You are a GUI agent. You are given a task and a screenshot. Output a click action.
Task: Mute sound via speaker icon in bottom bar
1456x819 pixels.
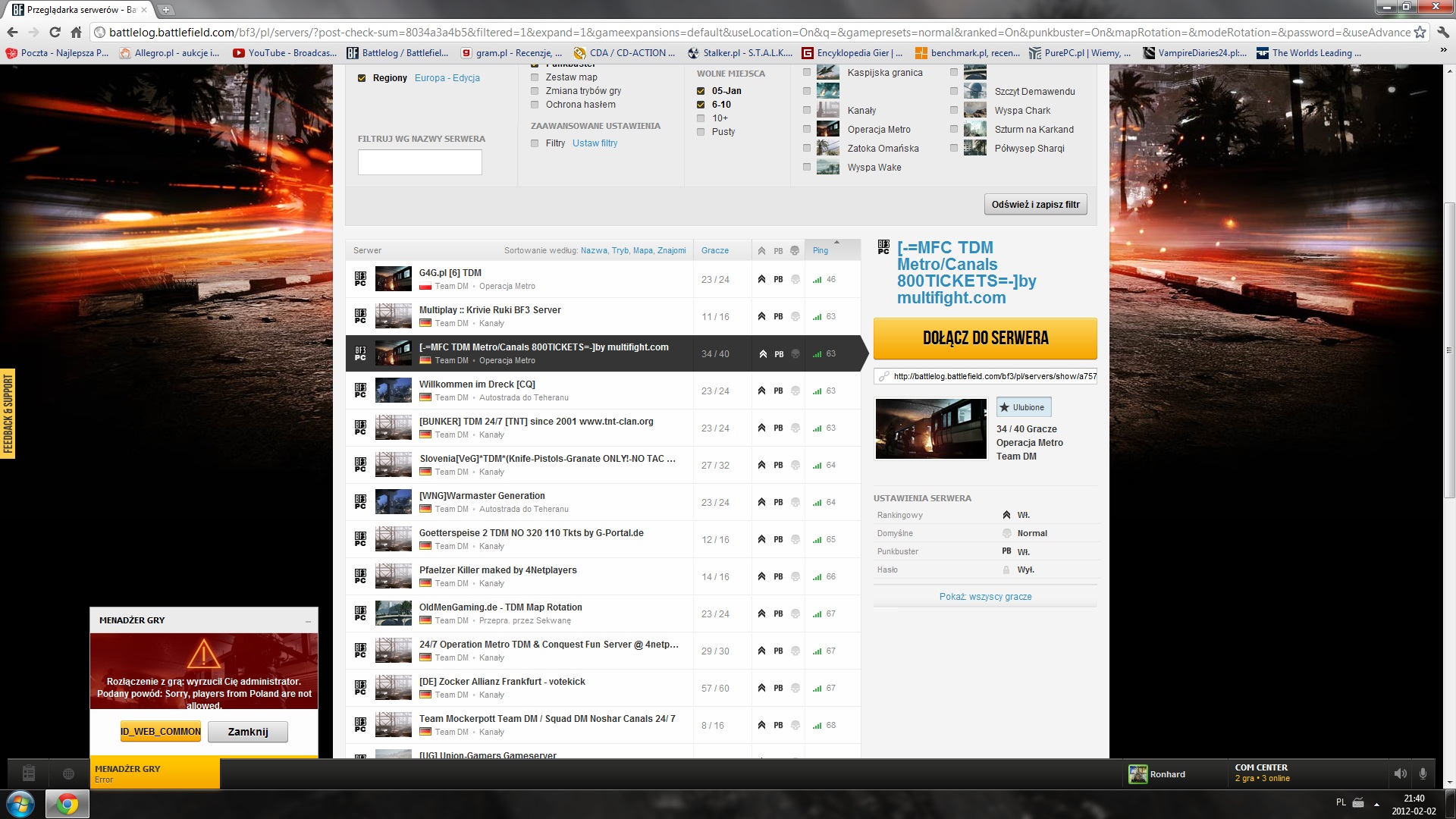(x=1400, y=773)
